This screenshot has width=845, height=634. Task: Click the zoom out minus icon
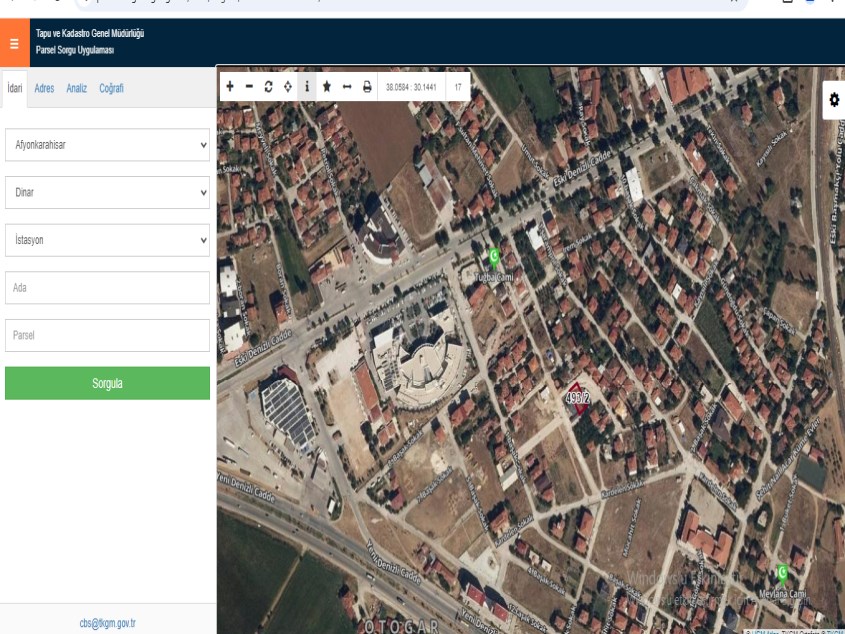[249, 87]
